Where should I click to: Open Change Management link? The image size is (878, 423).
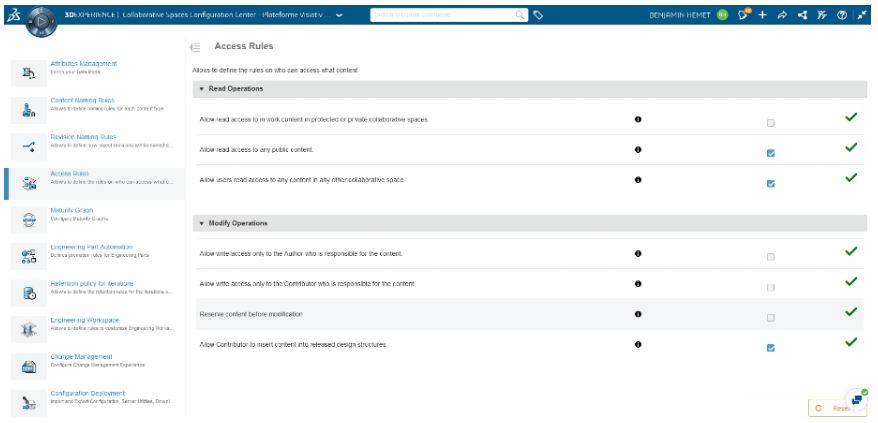coord(82,356)
